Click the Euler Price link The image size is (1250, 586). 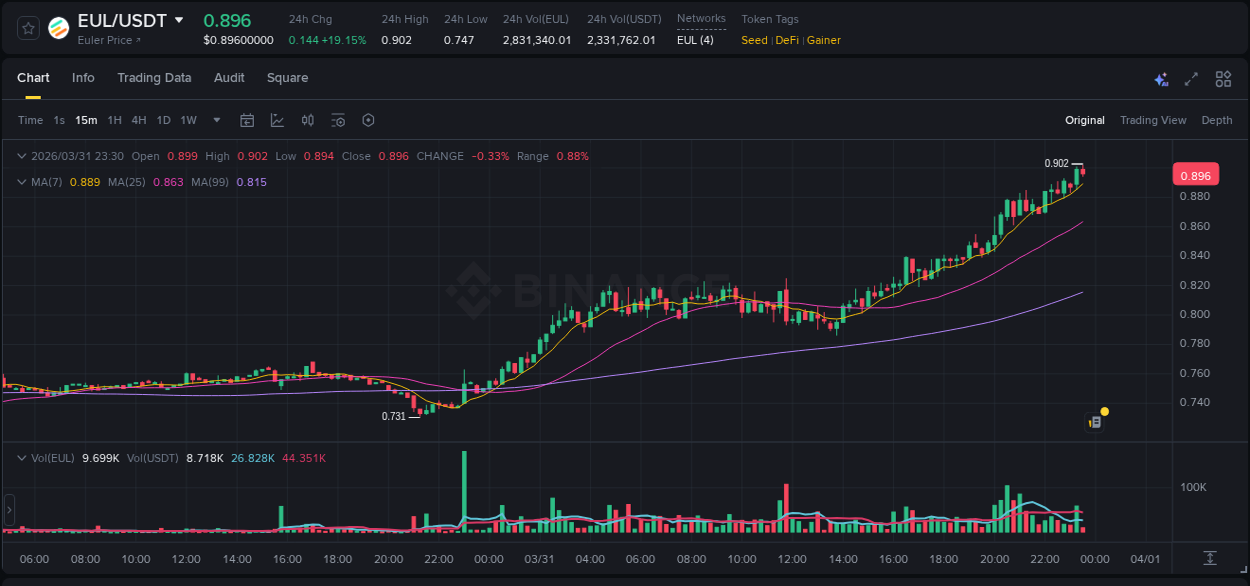(x=106, y=41)
